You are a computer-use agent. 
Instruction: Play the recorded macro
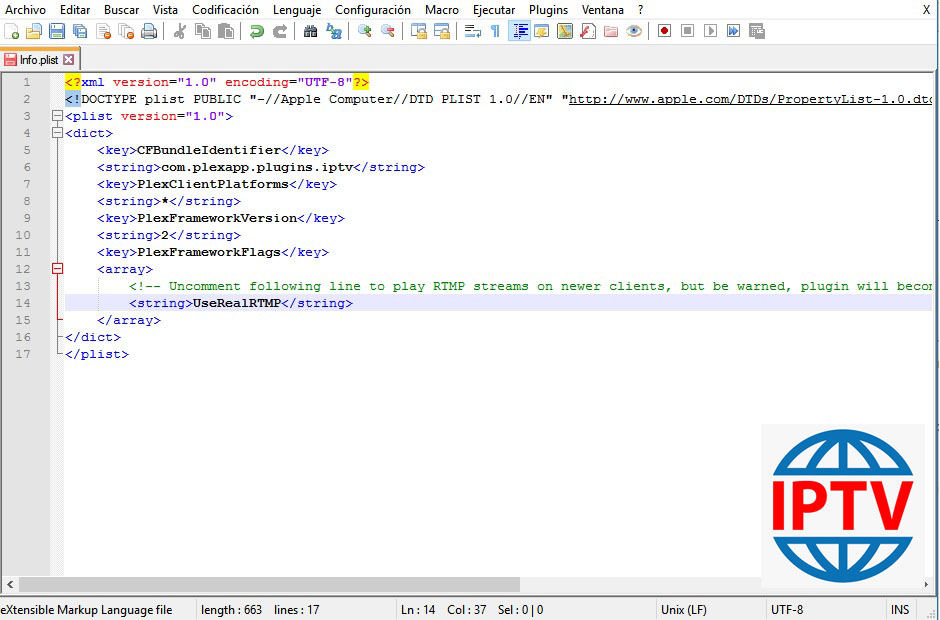coord(710,31)
